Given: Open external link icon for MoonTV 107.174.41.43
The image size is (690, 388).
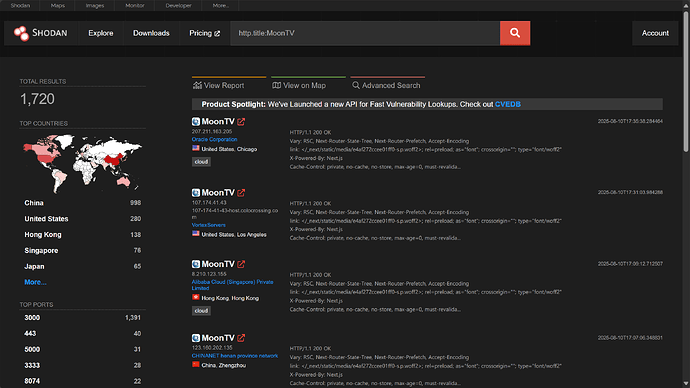Looking at the screenshot, I should (x=241, y=193).
